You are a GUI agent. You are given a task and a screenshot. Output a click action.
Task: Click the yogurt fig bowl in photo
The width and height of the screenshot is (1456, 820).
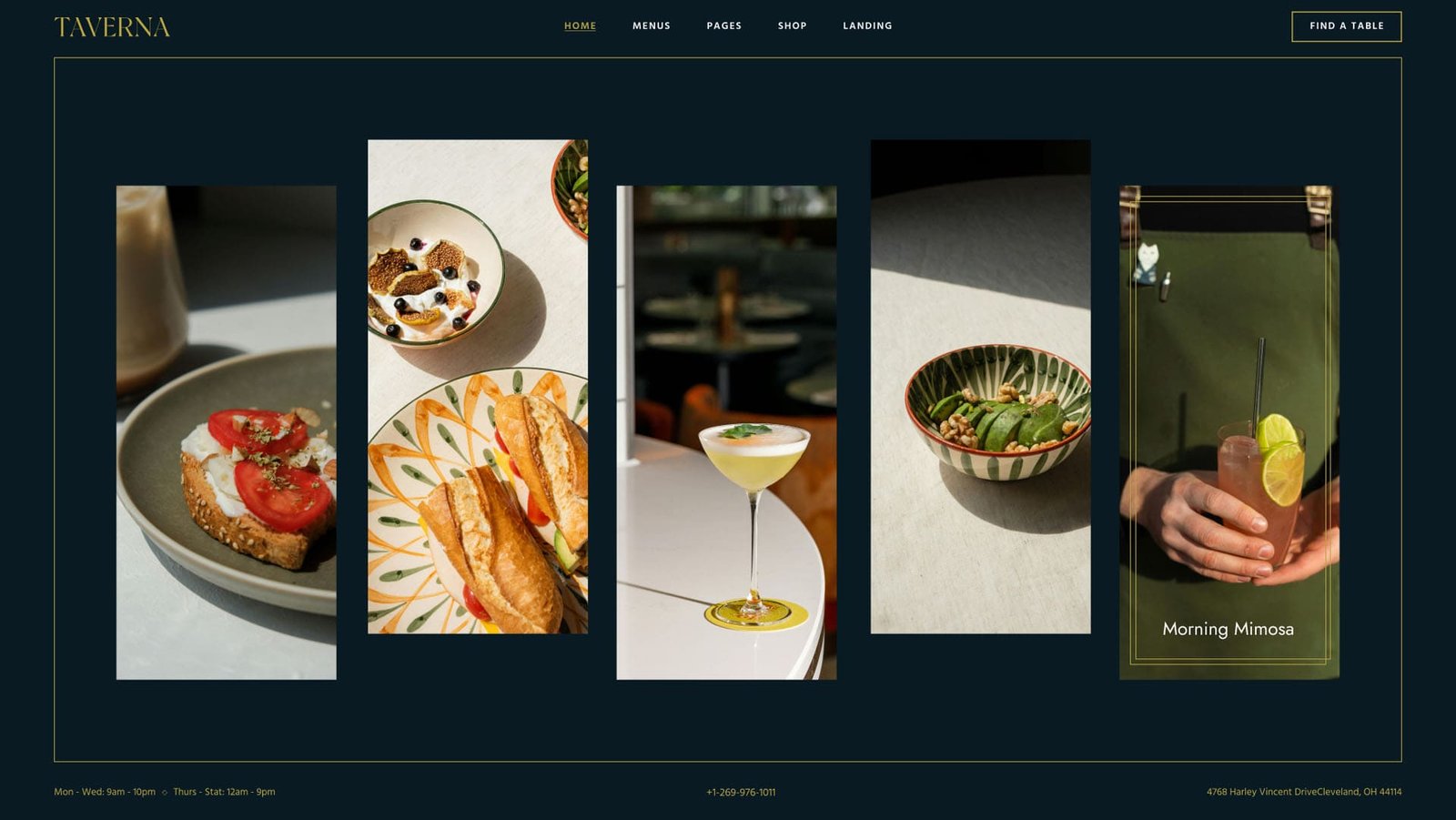click(434, 273)
